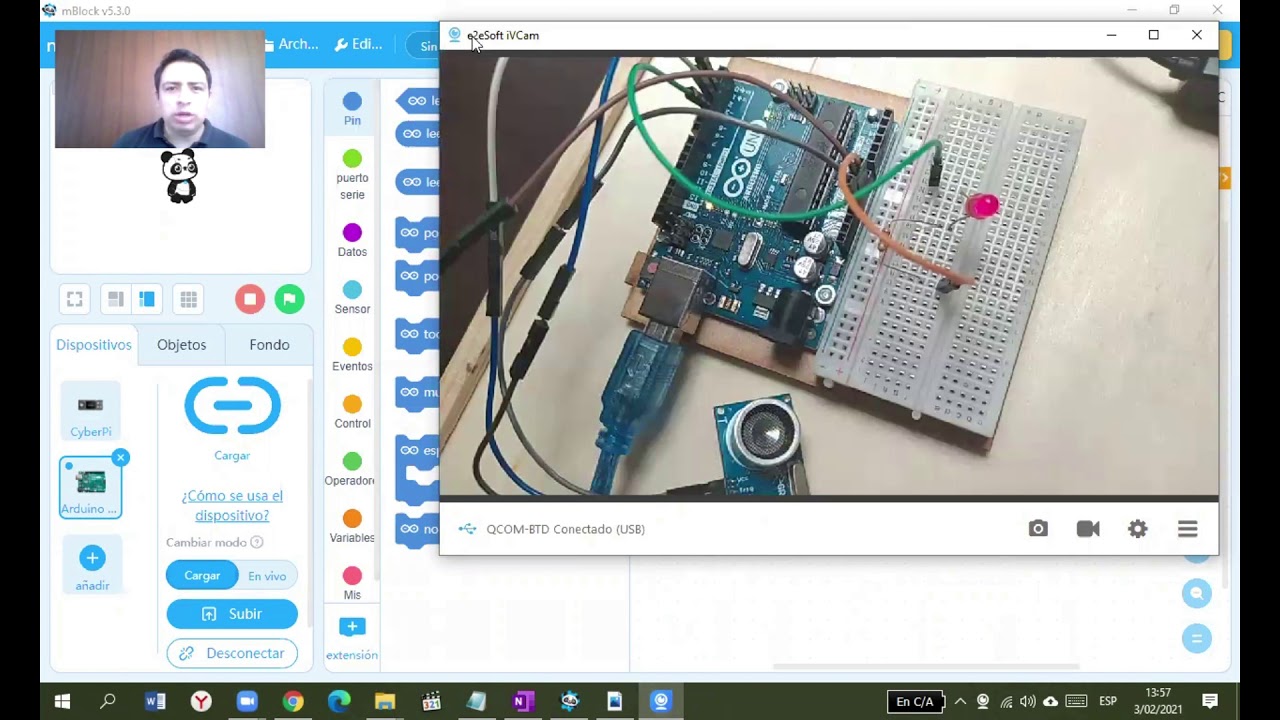Open the ¿Cómo se usa el dispositivo? link
Screen dimensions: 1280x720
(x=232, y=505)
